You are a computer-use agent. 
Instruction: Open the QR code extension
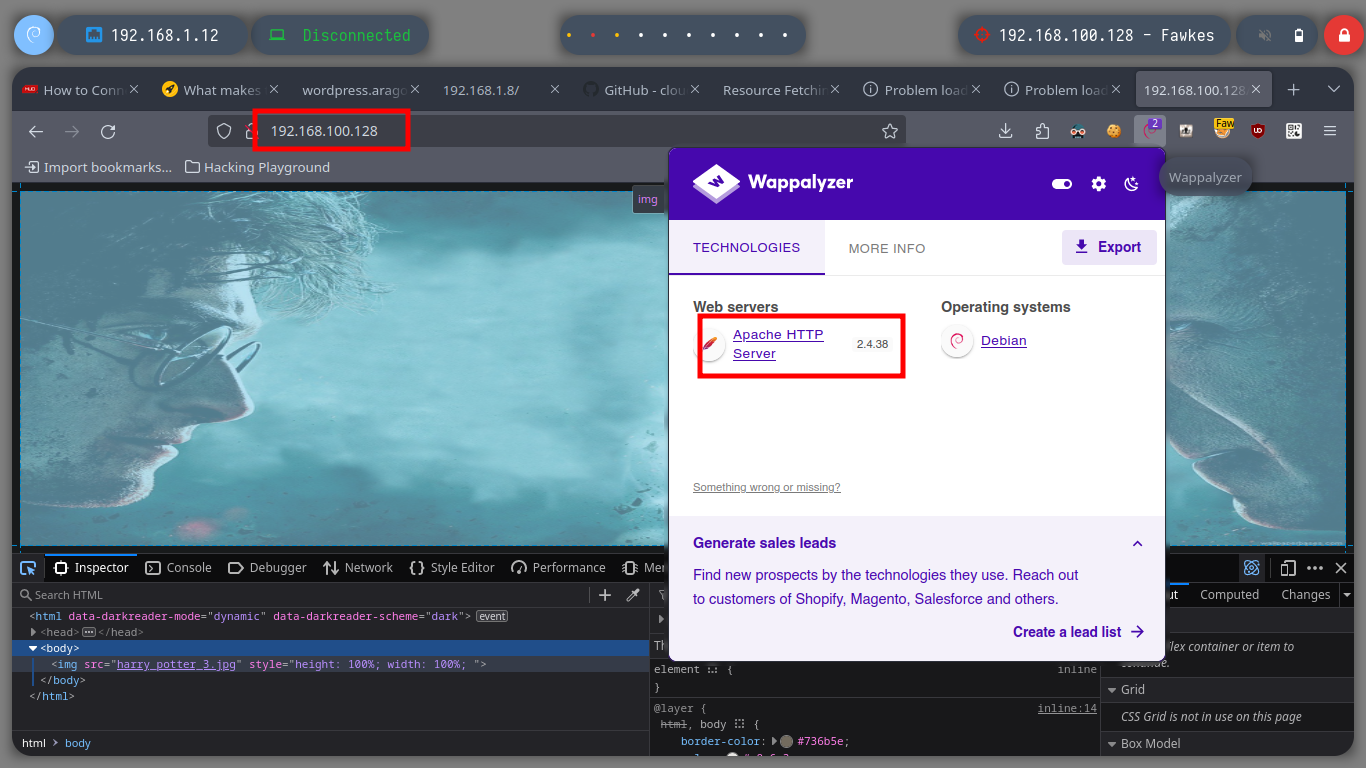[1294, 131]
